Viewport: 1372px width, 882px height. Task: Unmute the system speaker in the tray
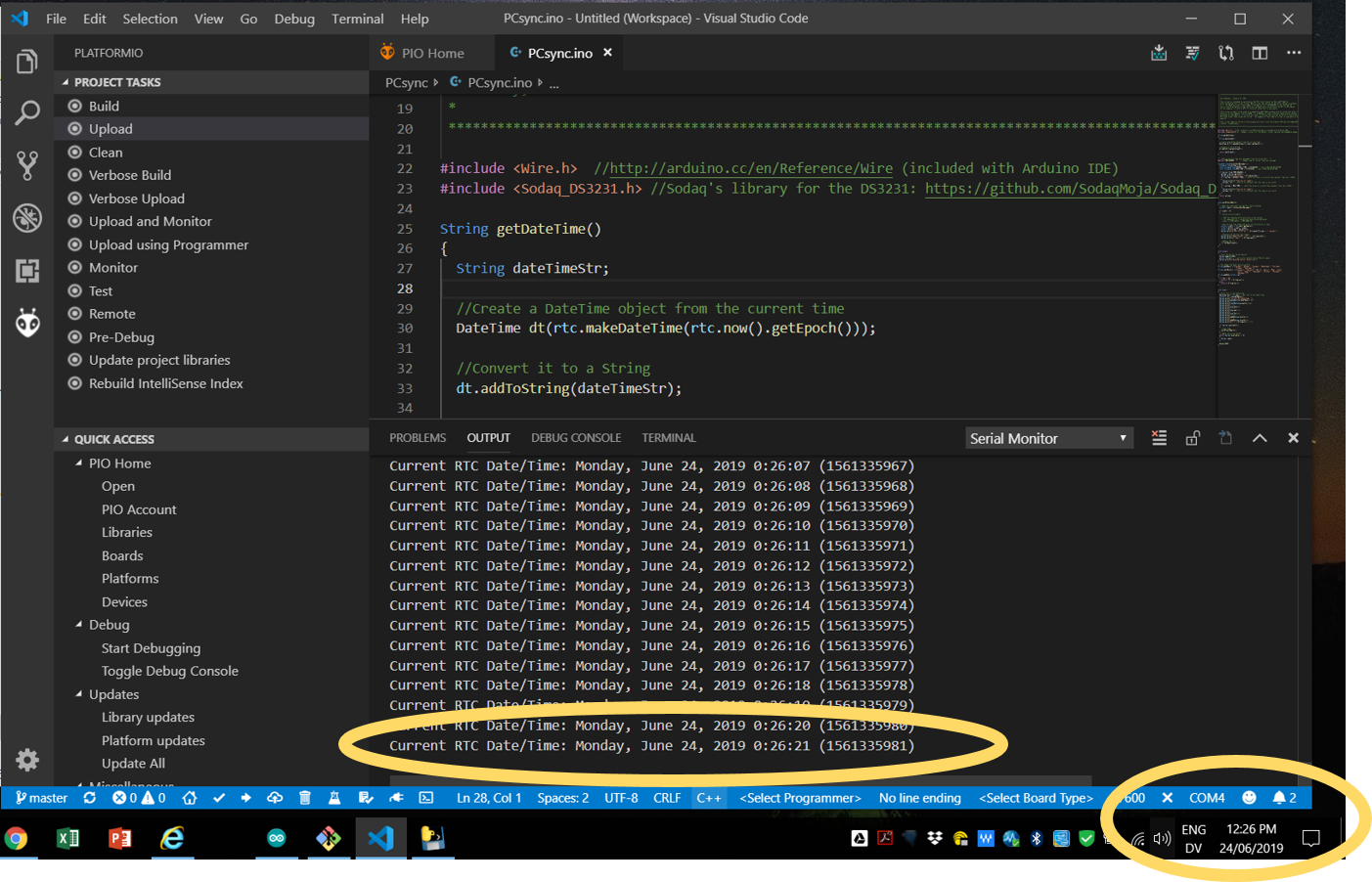click(x=1163, y=838)
